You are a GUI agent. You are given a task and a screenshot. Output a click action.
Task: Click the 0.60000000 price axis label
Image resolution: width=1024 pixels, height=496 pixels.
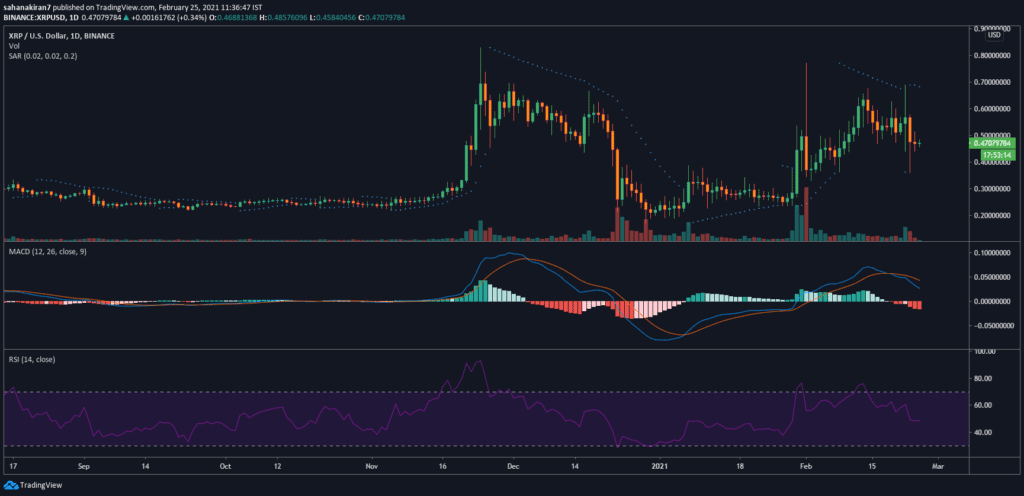[x=993, y=109]
